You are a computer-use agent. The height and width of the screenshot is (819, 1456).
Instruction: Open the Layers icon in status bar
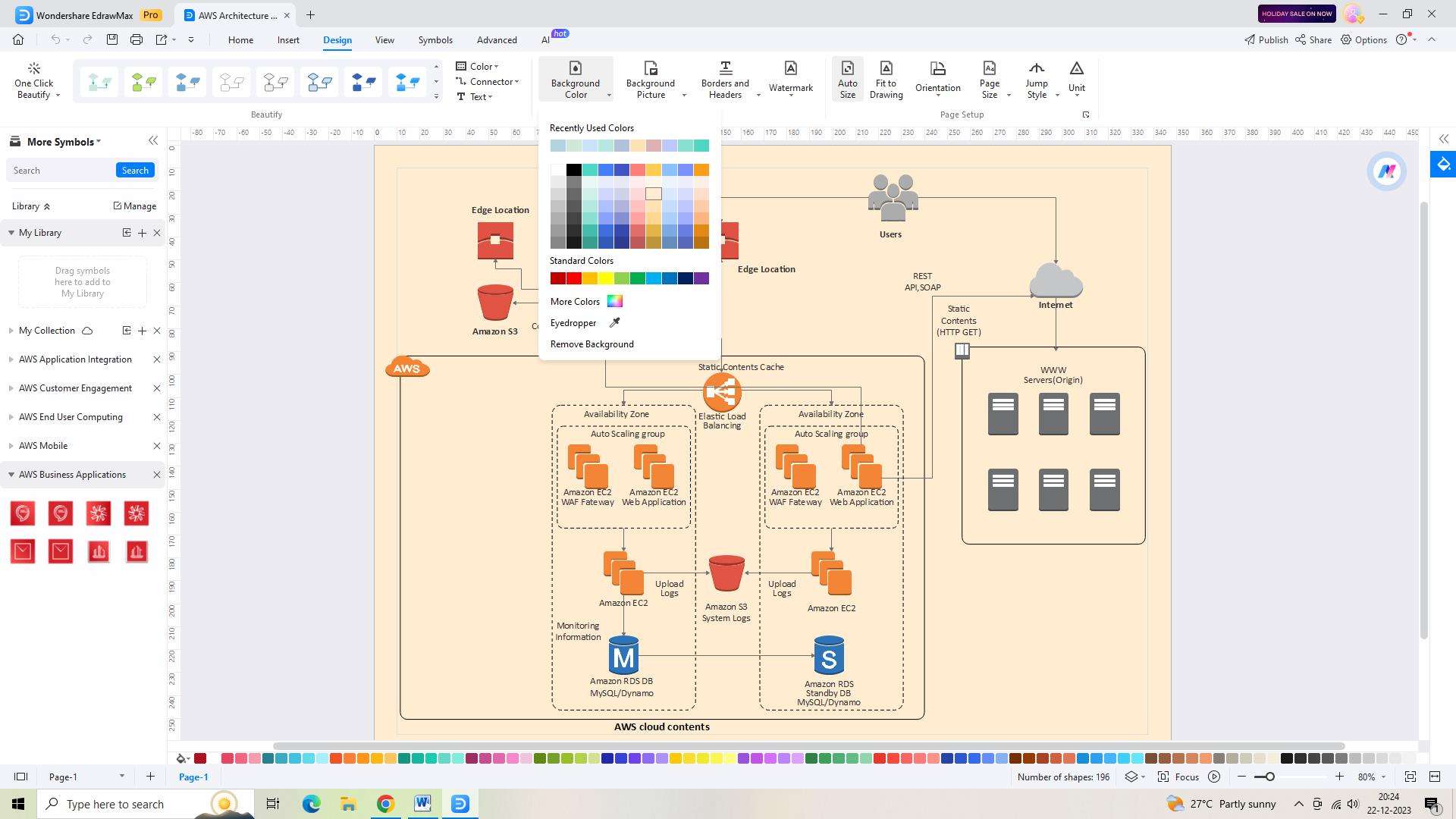point(1131,777)
